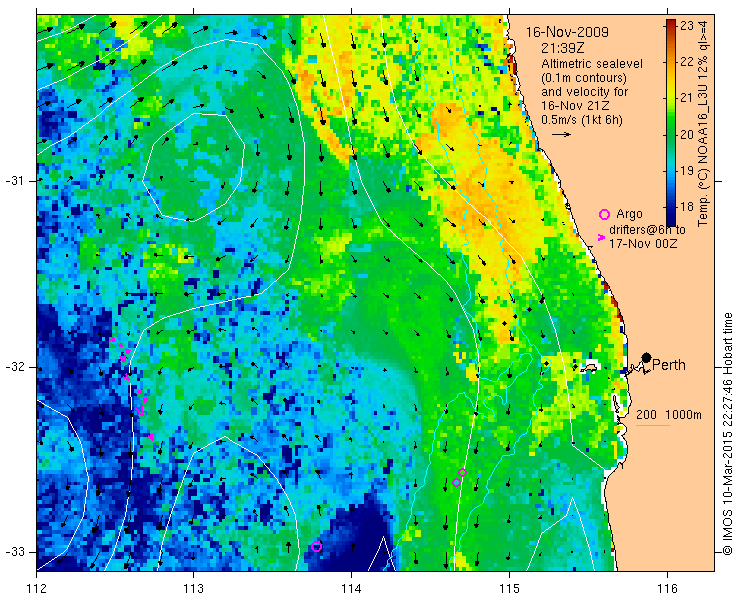
Task: Click the 0.5m/s velocity scale arrow
Action: pyautogui.click(x=562, y=135)
